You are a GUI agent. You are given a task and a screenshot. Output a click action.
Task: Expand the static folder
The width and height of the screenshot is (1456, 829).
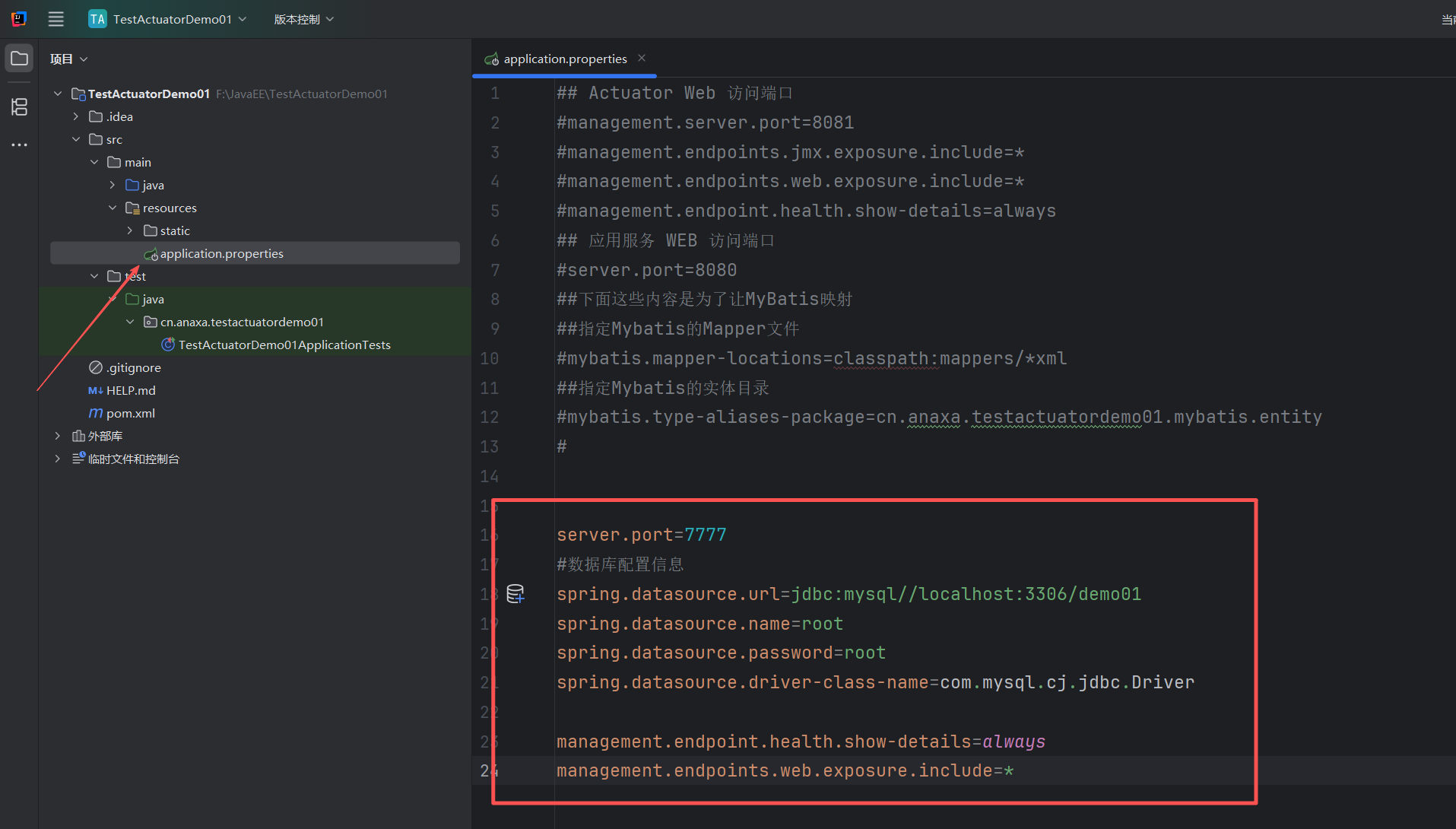pyautogui.click(x=130, y=230)
